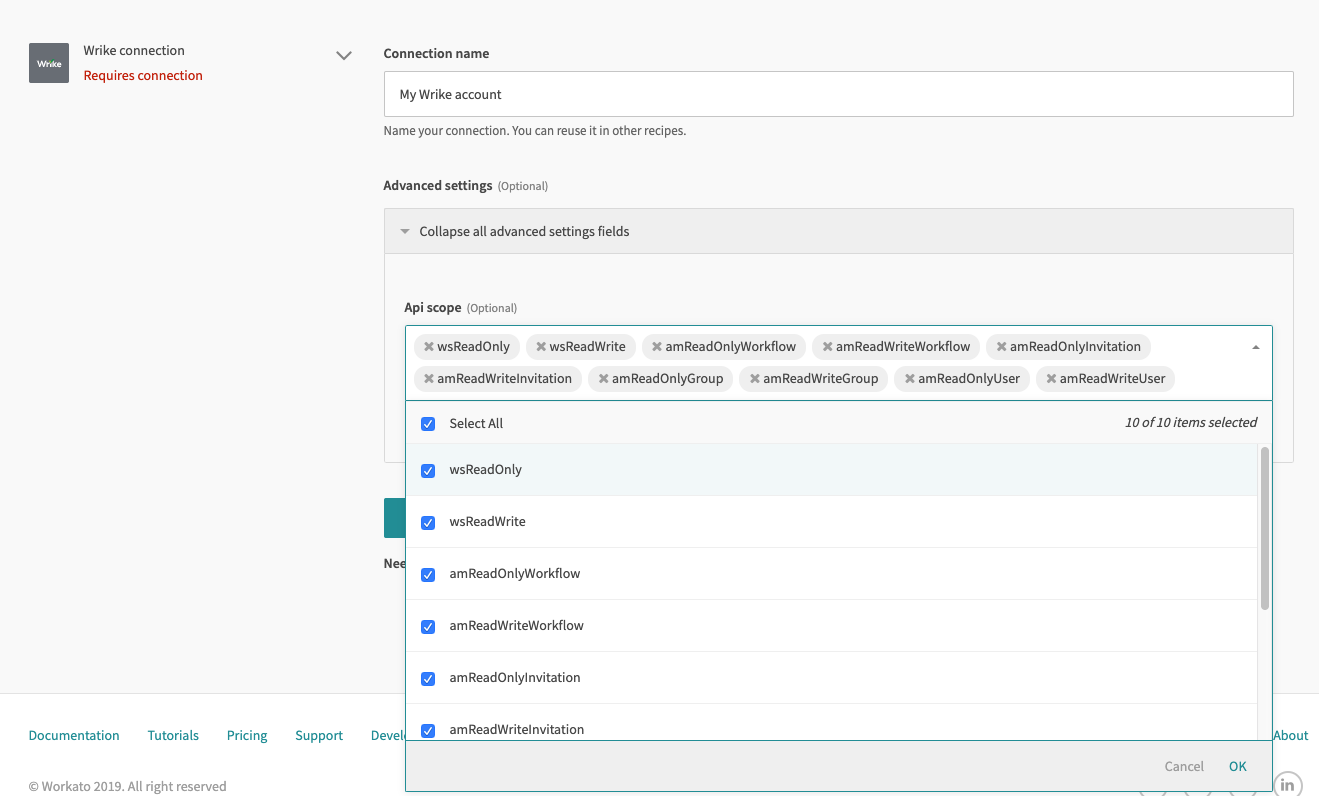Remove the amReadOnlyInvitation scope tag

(1001, 346)
